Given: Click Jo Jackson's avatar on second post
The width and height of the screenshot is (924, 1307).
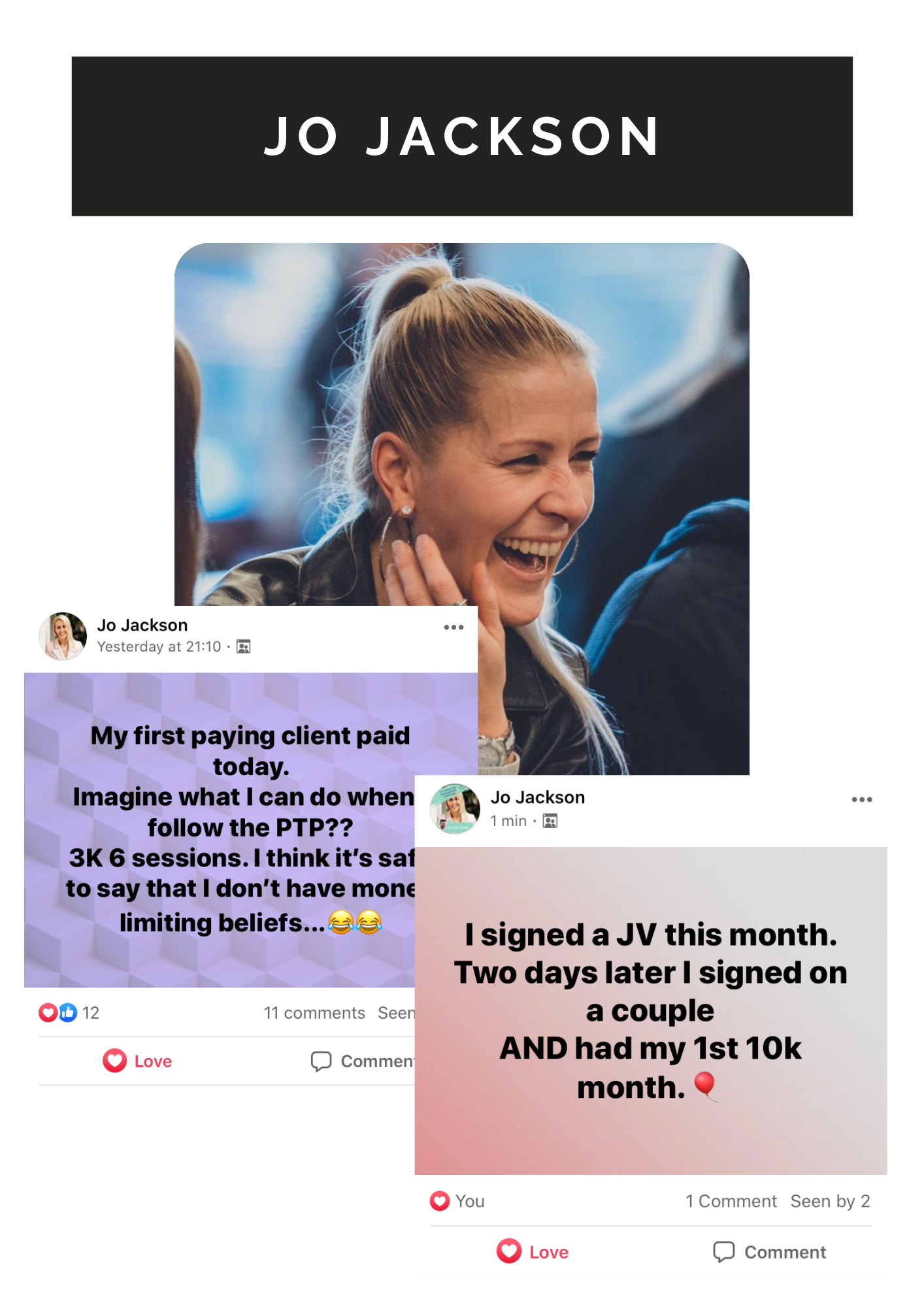Looking at the screenshot, I should point(455,808).
